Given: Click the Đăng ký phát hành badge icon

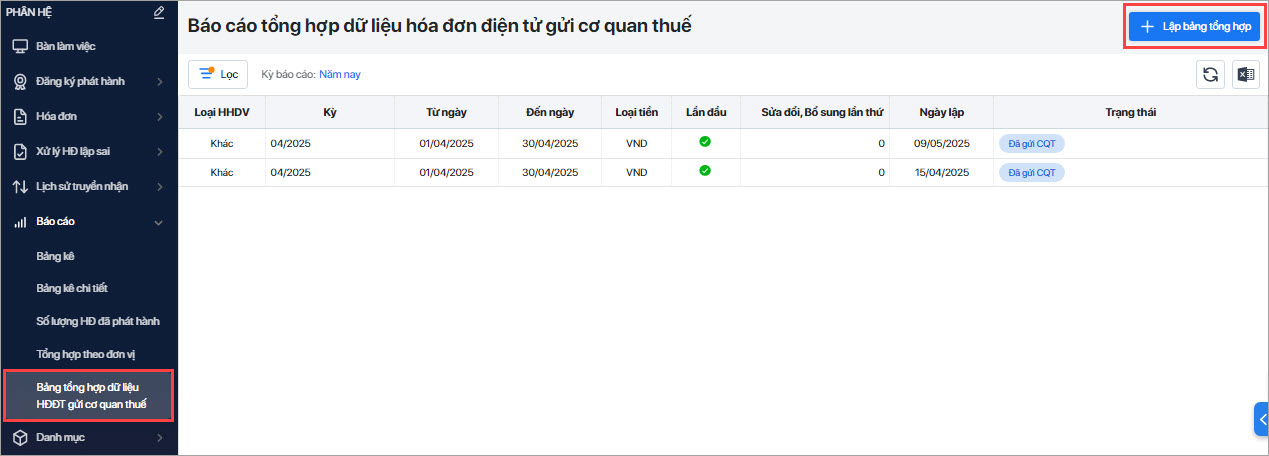Looking at the screenshot, I should pos(20,82).
